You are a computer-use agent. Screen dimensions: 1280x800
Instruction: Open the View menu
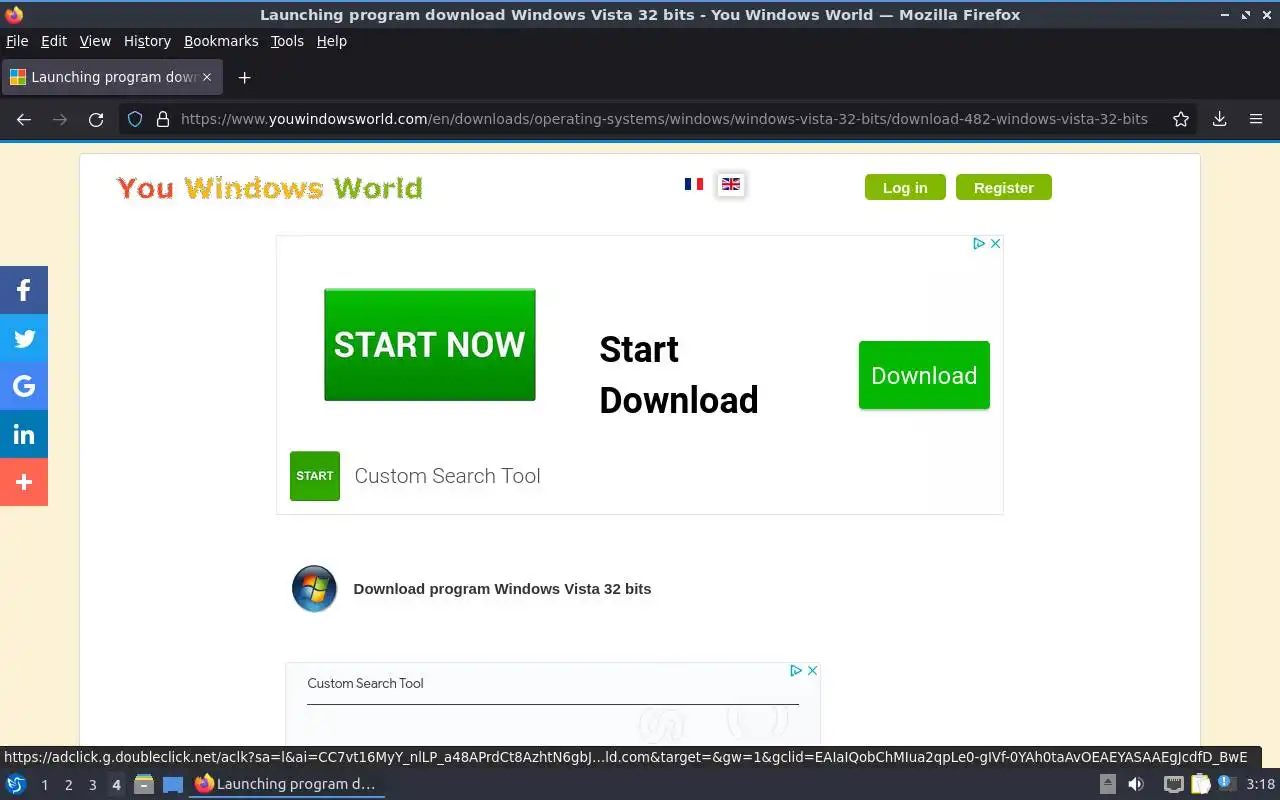tap(95, 41)
